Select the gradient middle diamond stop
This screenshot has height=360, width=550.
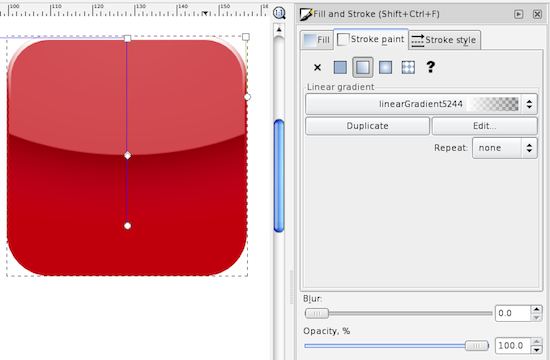click(x=128, y=155)
